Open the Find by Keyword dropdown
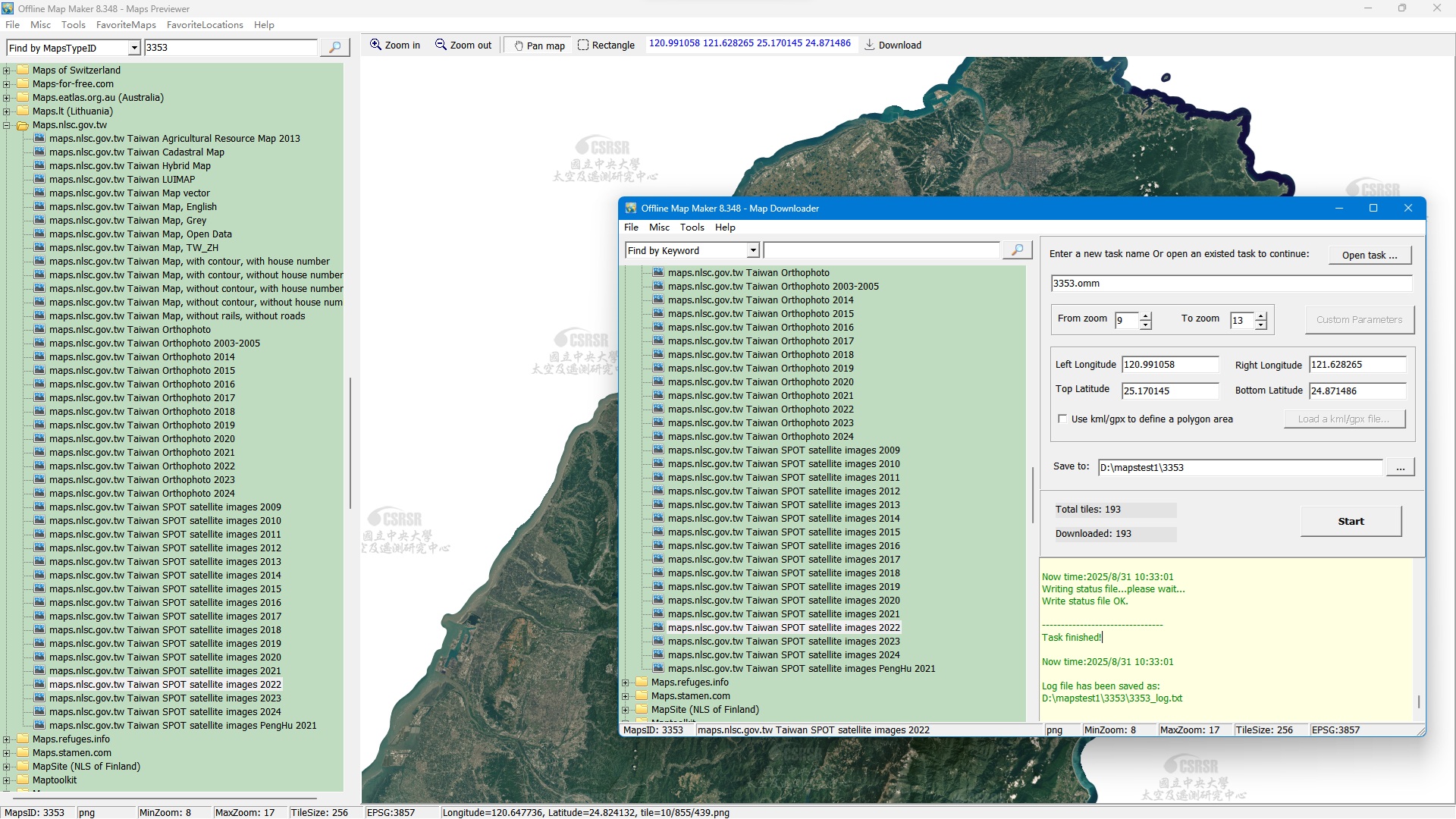The image size is (1456, 819). pyautogui.click(x=753, y=250)
